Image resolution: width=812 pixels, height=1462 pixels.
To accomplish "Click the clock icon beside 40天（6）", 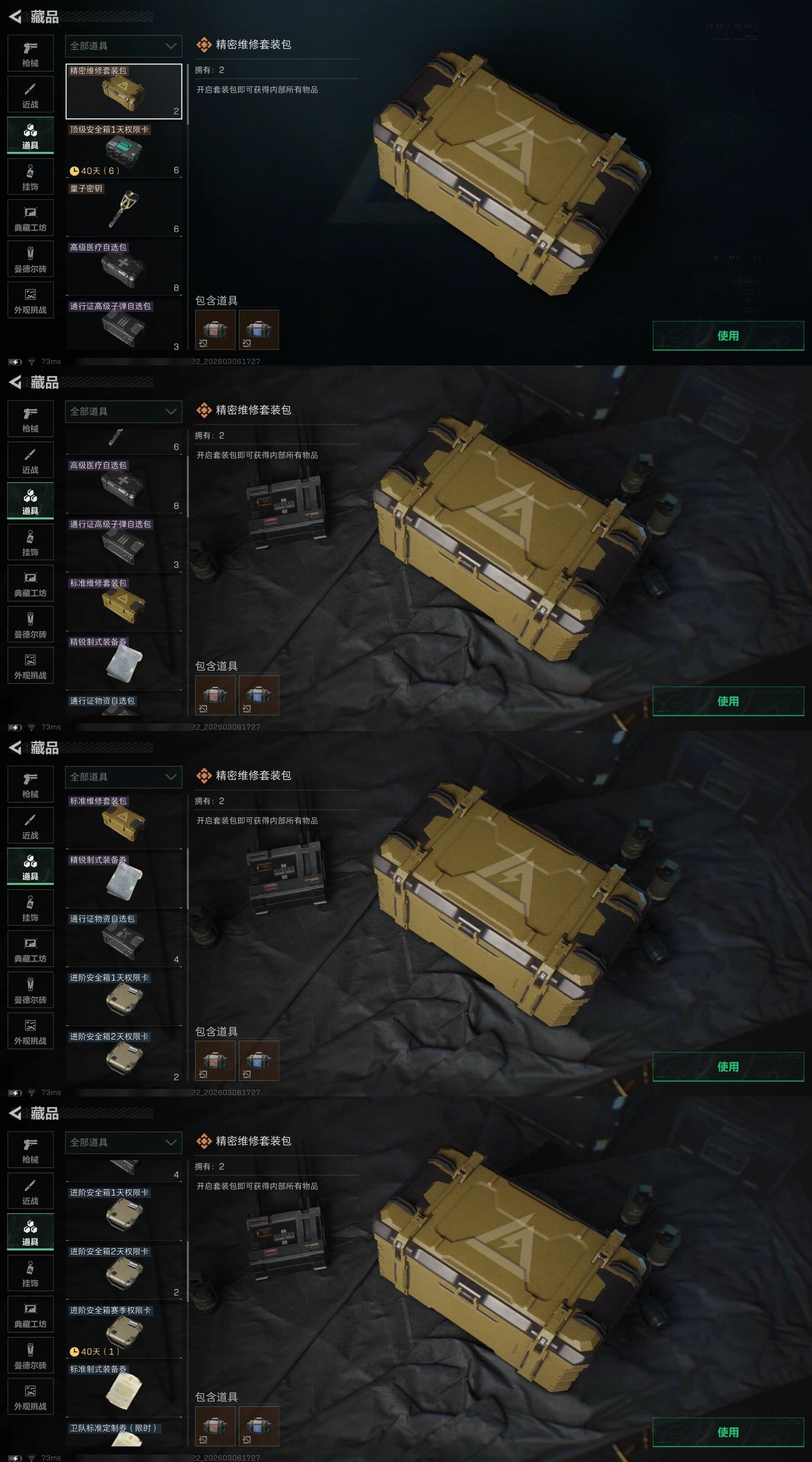I will (74, 170).
